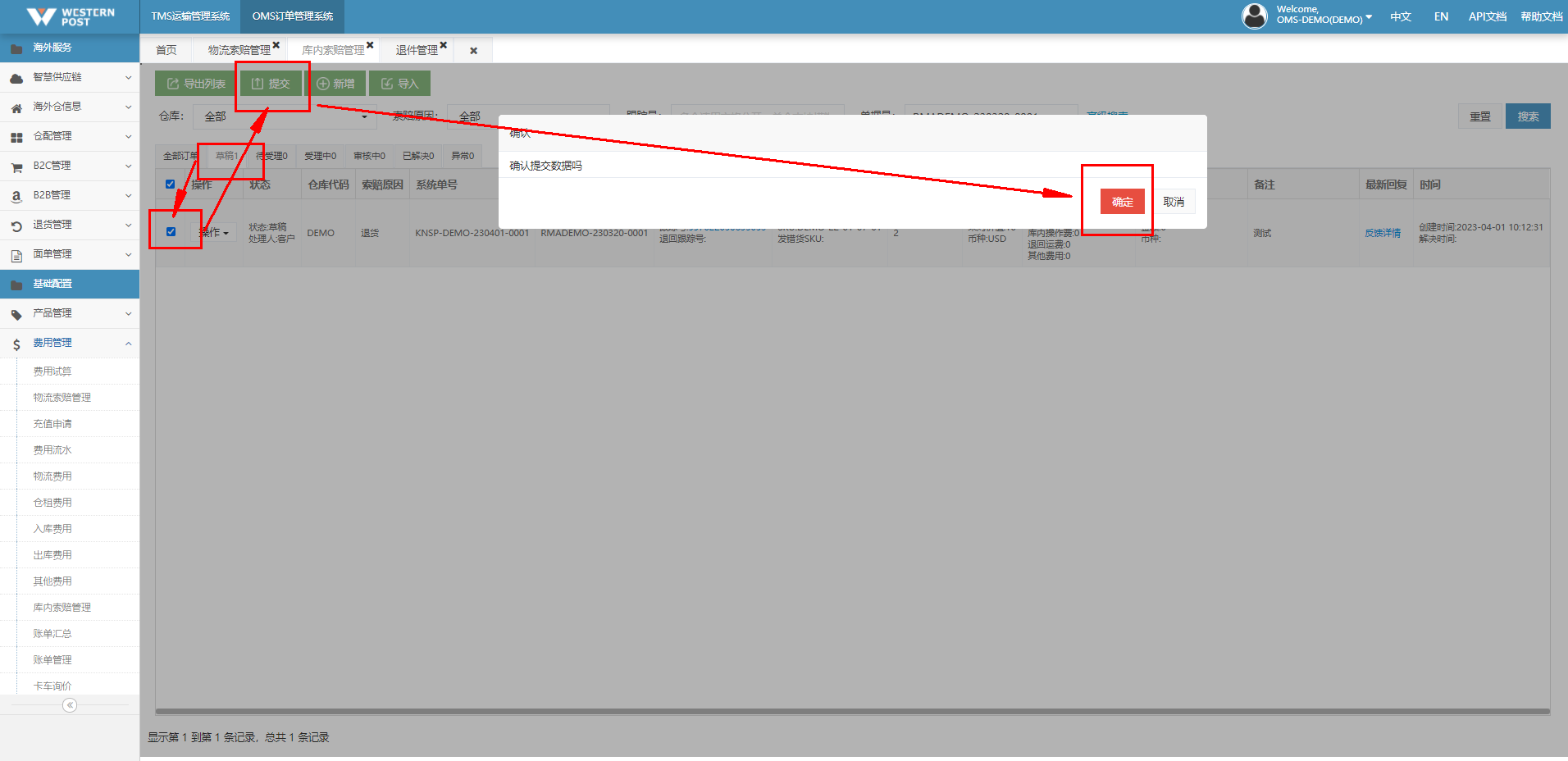Select the 待受理0 status tab
The height and width of the screenshot is (761, 1568).
click(272, 156)
